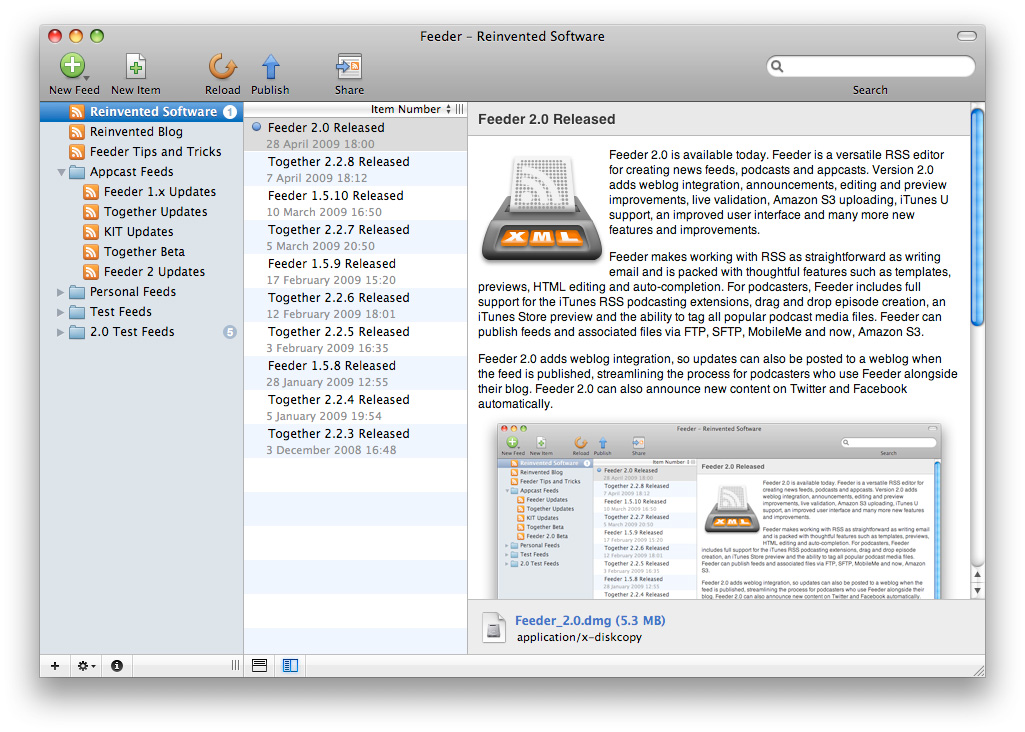
Task: Select the Feeder Tips and Tricks feed
Action: (x=141, y=152)
